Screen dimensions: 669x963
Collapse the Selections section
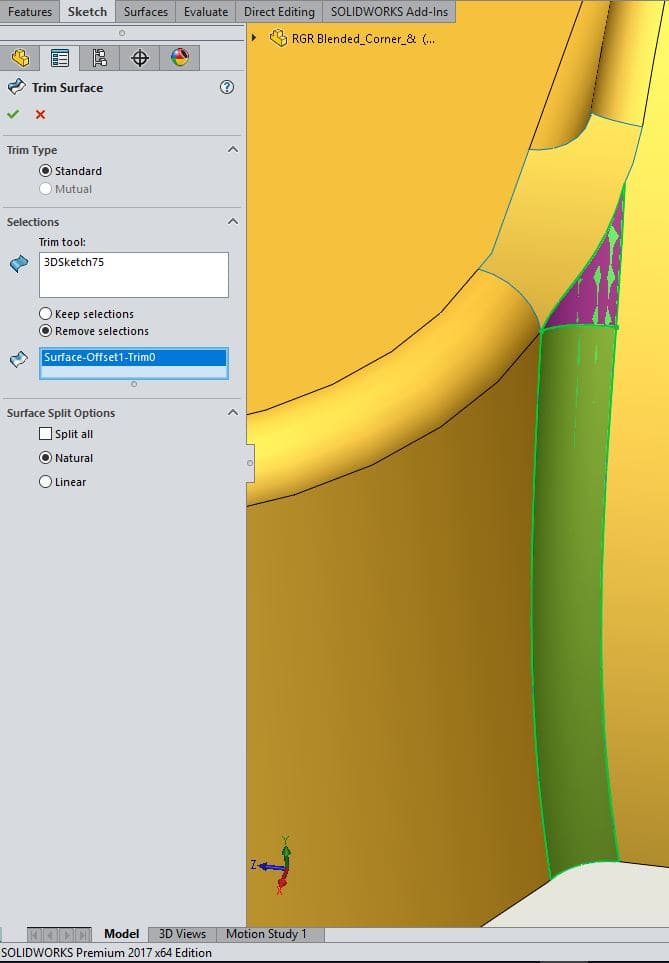(x=233, y=222)
